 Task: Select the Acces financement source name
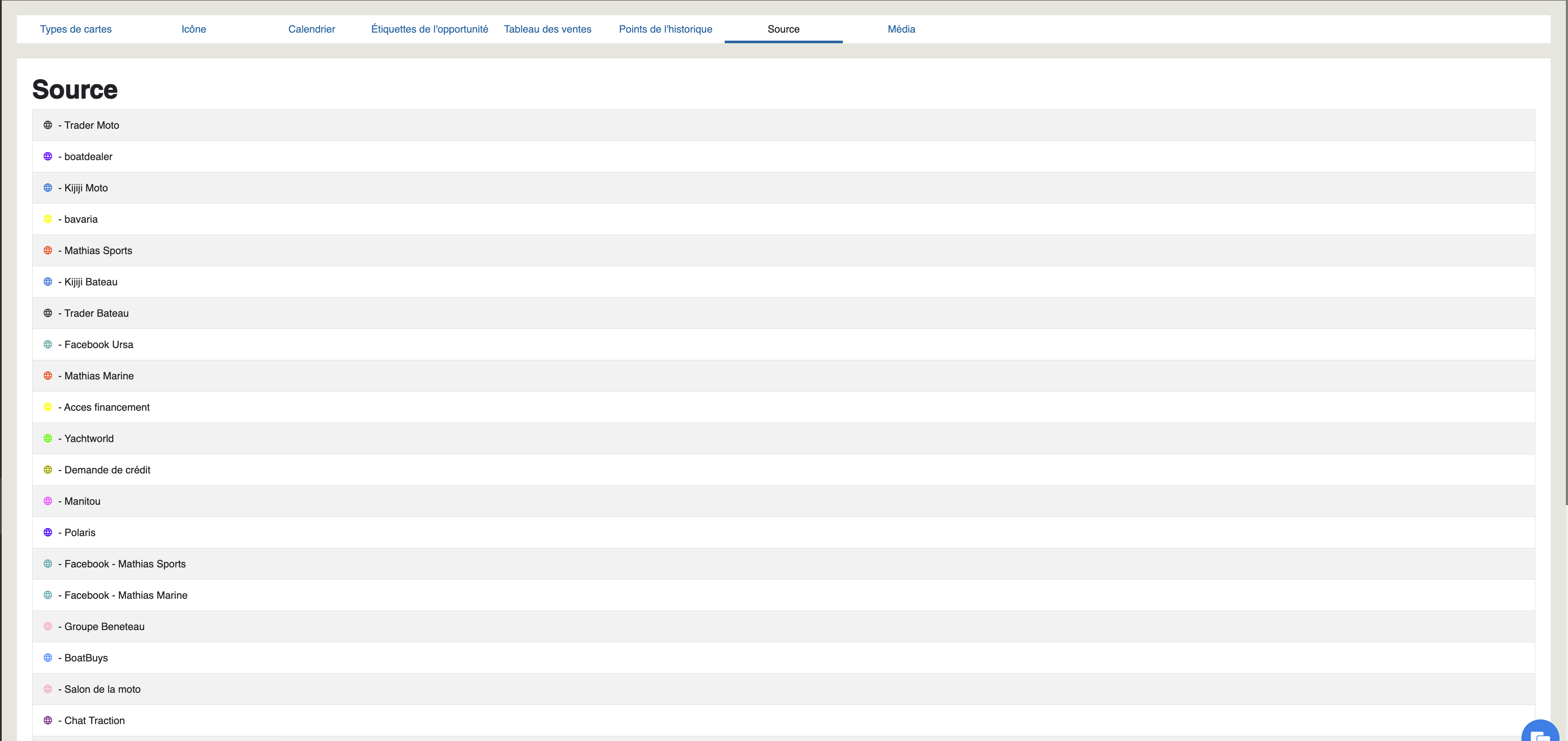click(106, 407)
